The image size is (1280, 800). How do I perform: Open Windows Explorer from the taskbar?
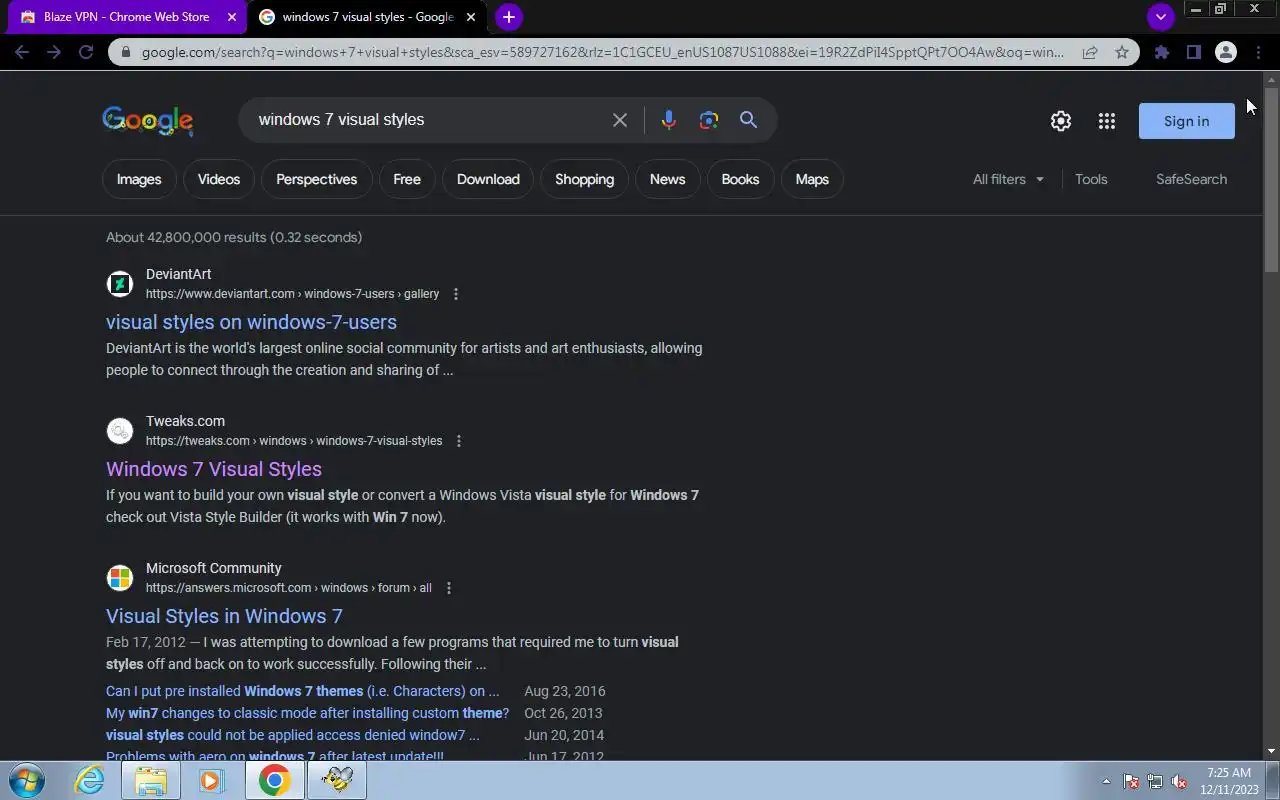(151, 780)
